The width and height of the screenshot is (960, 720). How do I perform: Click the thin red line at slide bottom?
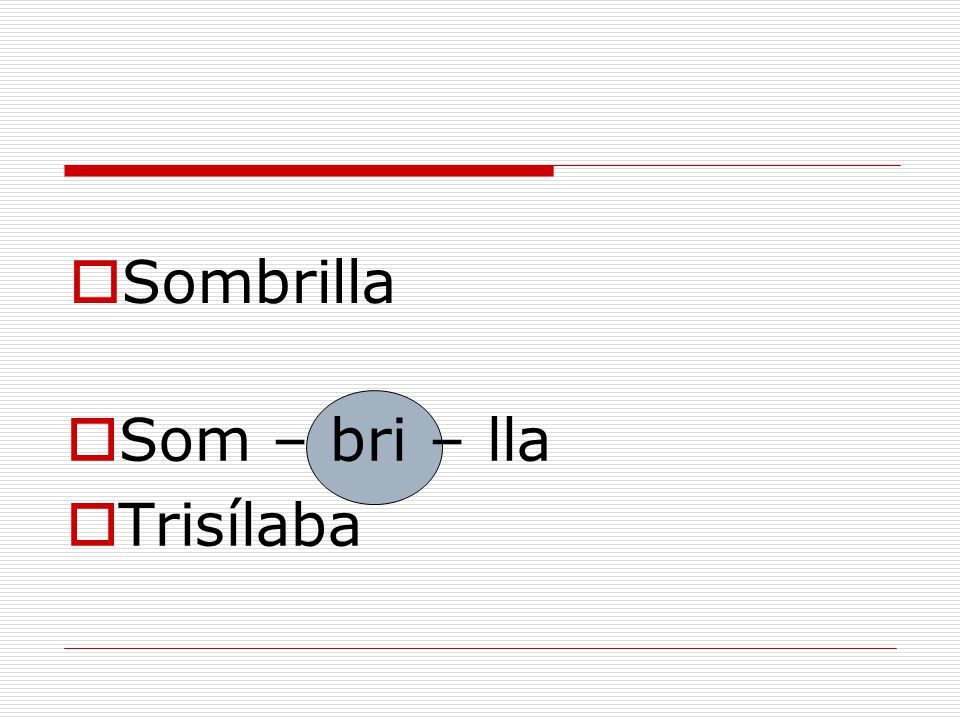(x=480, y=648)
